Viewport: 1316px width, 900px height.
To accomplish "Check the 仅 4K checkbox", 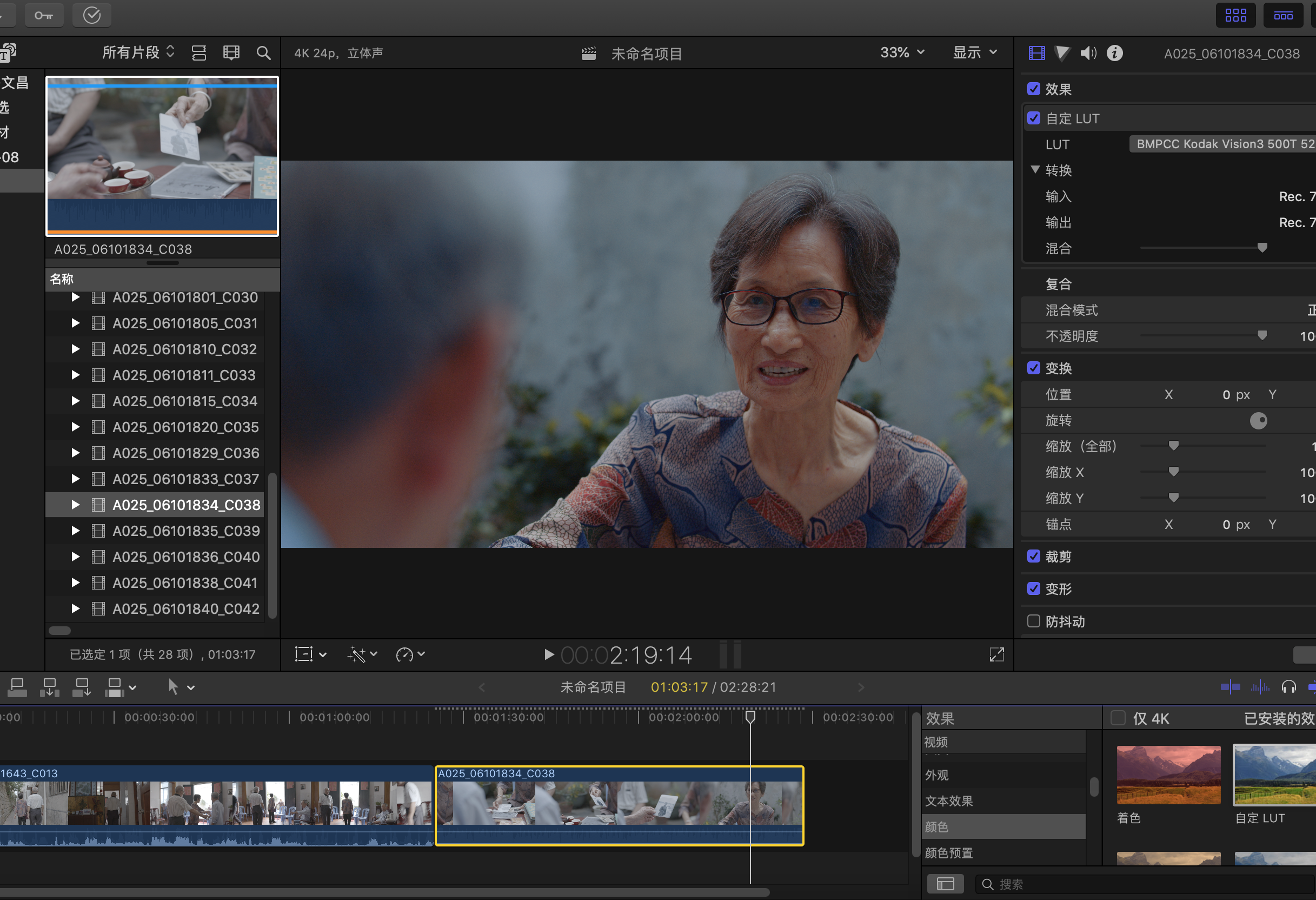I will point(1118,718).
